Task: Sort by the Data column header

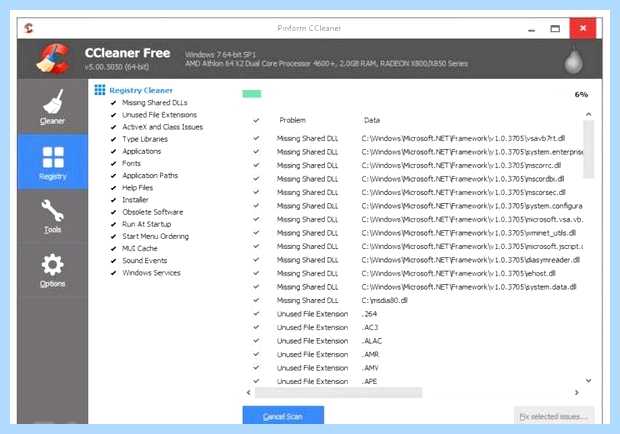Action: click(x=372, y=120)
